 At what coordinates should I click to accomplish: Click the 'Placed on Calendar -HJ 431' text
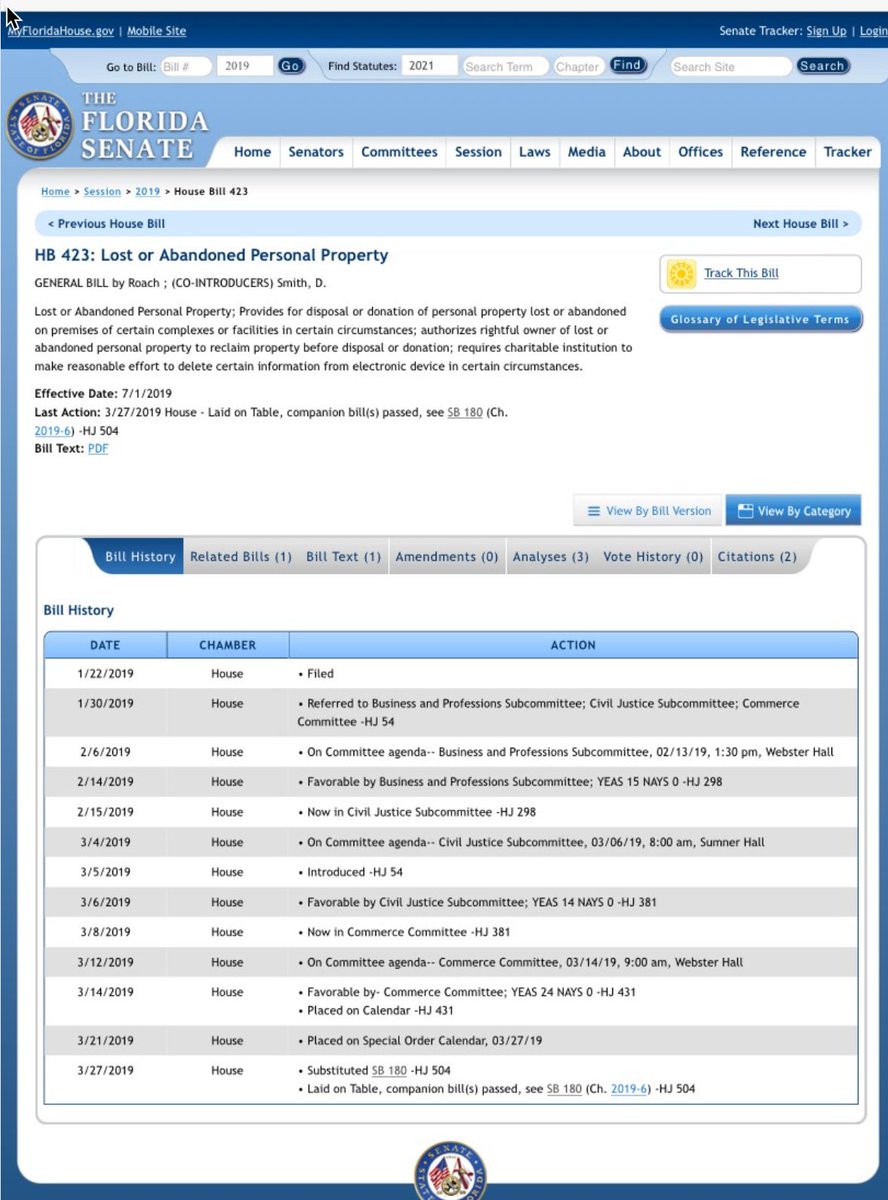click(x=380, y=1010)
